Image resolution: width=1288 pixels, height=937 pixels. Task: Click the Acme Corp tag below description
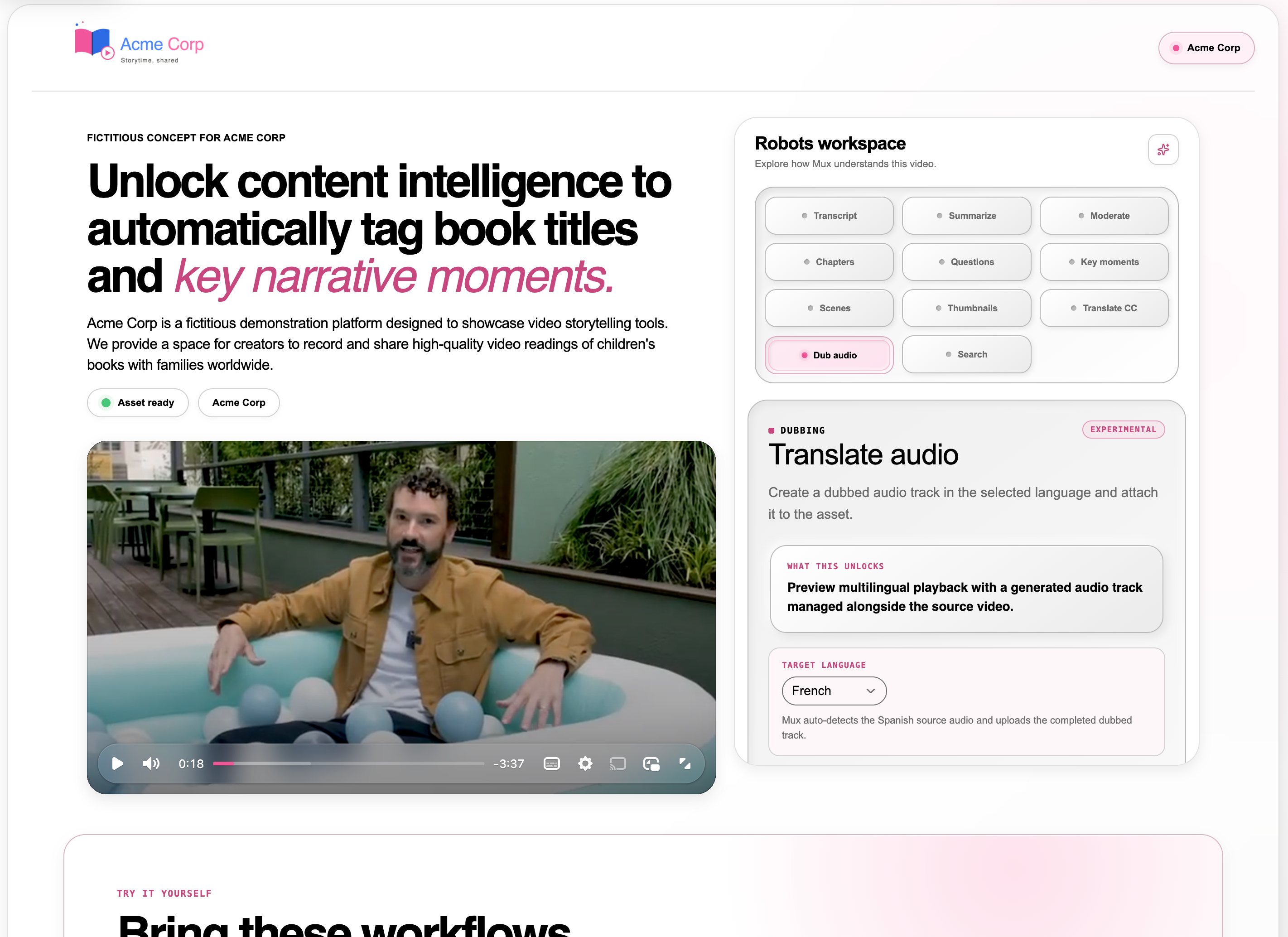(238, 403)
